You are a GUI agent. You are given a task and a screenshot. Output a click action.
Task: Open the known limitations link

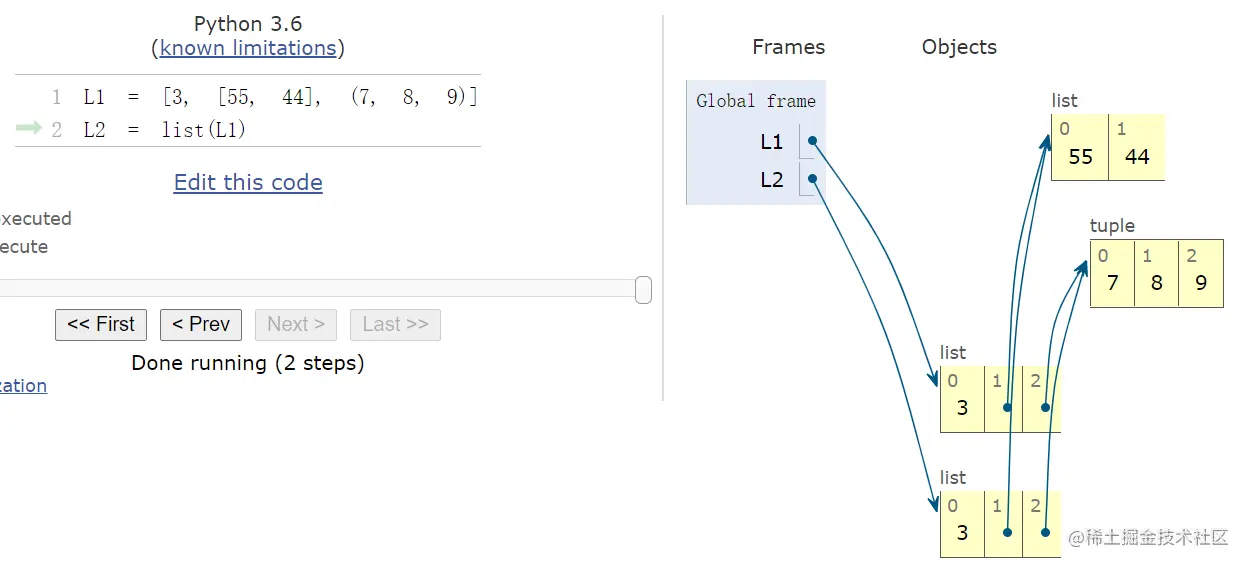click(248, 48)
